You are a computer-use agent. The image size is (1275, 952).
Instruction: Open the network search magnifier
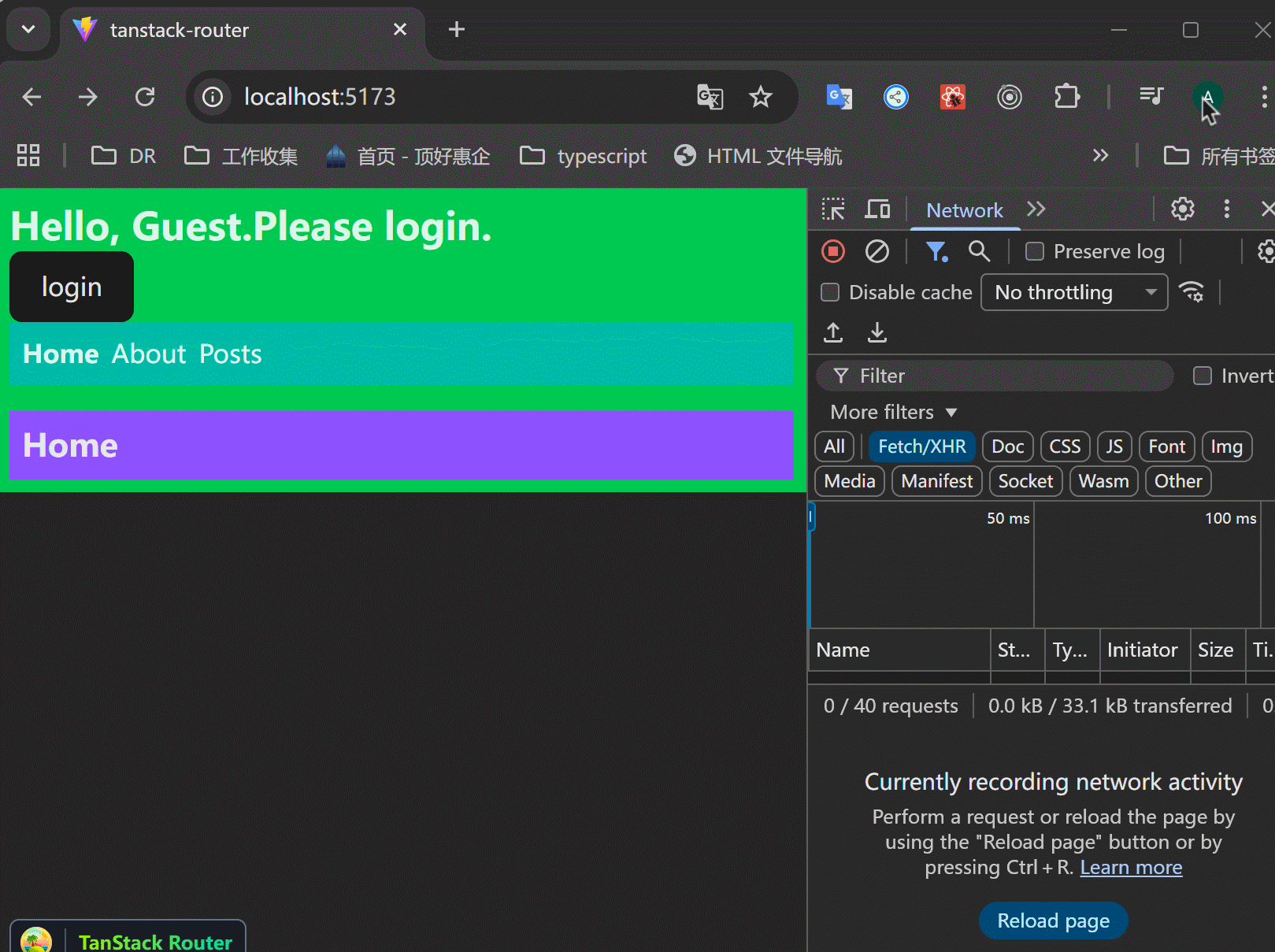click(x=979, y=251)
